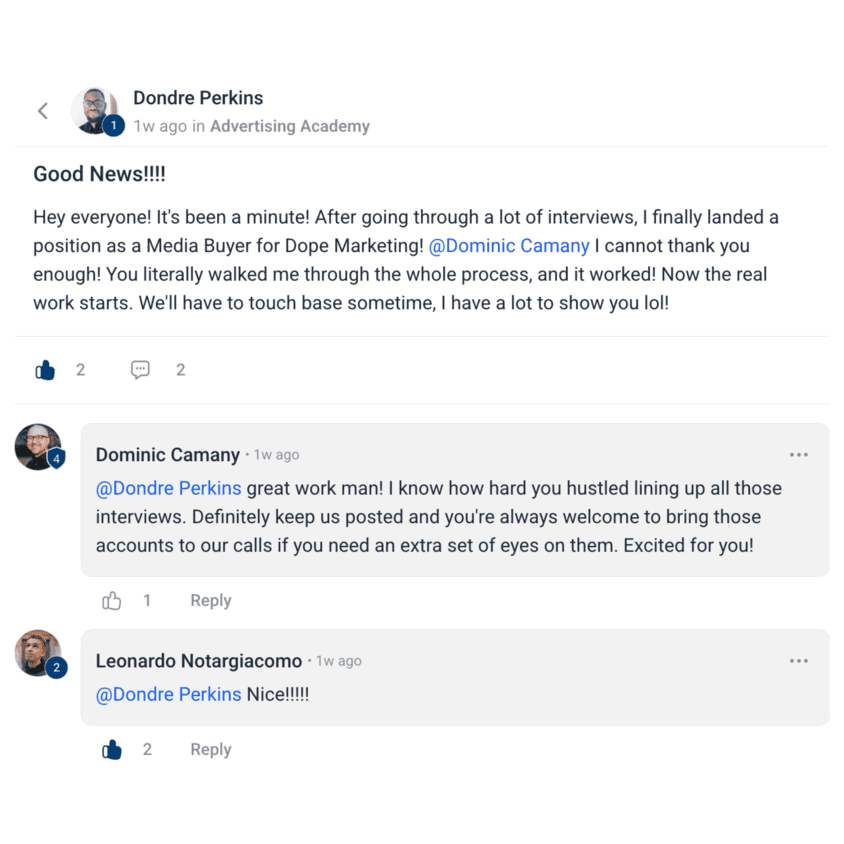Unlike Leonardo Notargiacomo's comment
Screen dimensions: 844x844
click(112, 749)
